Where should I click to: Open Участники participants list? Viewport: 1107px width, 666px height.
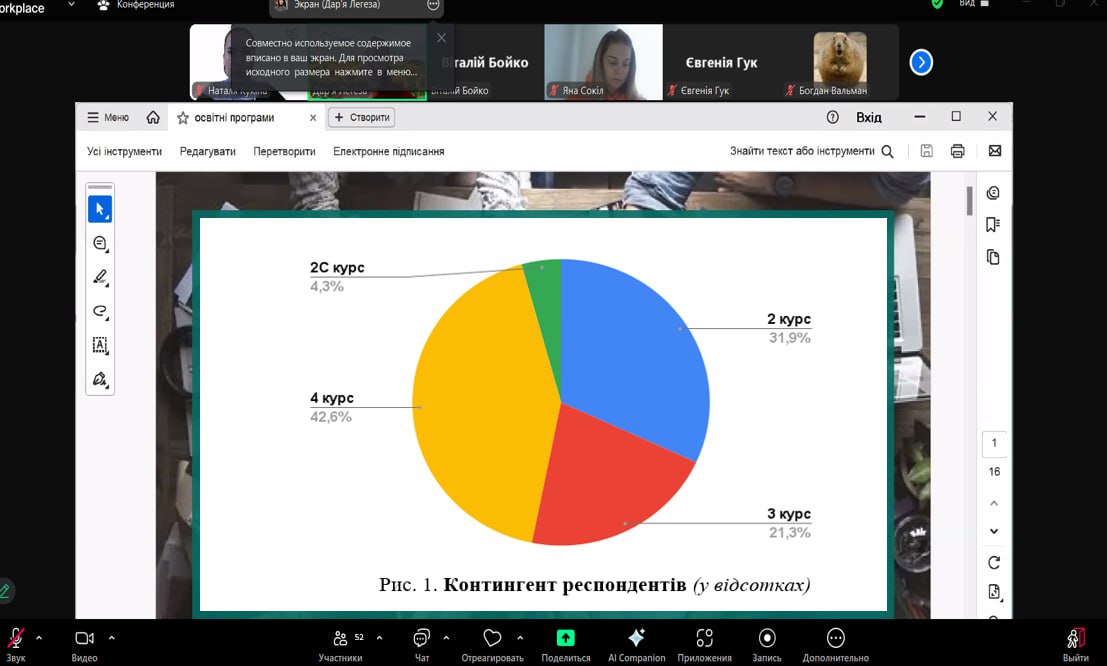pyautogui.click(x=340, y=645)
